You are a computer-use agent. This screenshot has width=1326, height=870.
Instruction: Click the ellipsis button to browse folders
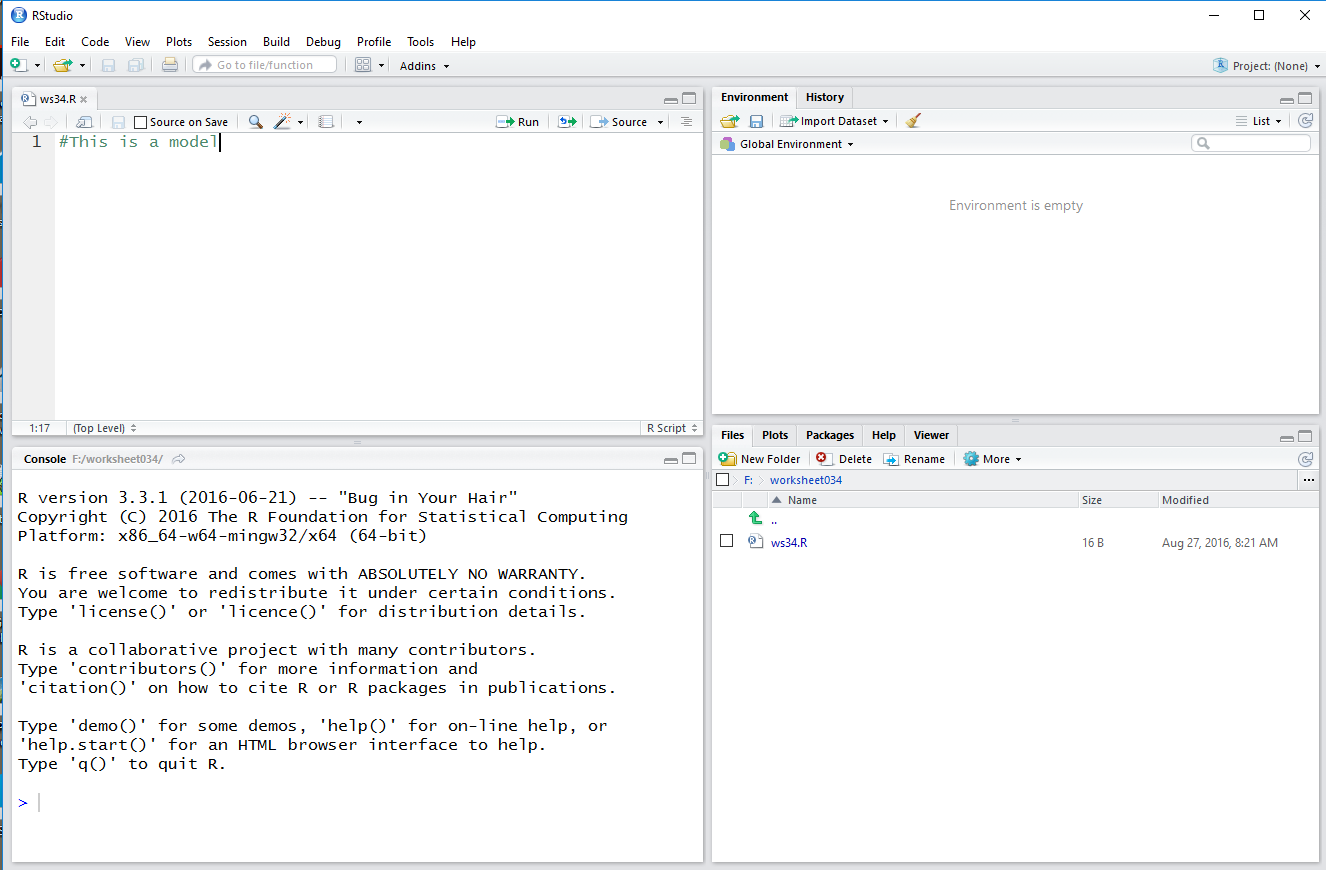coord(1309,480)
